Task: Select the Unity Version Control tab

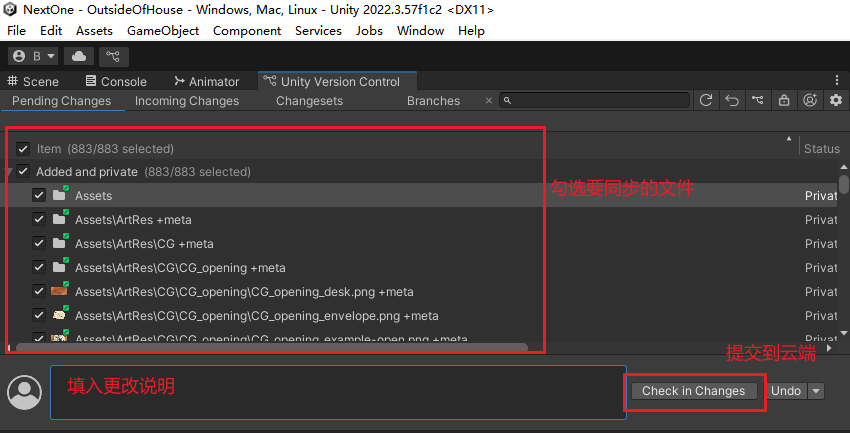Action: [337, 81]
